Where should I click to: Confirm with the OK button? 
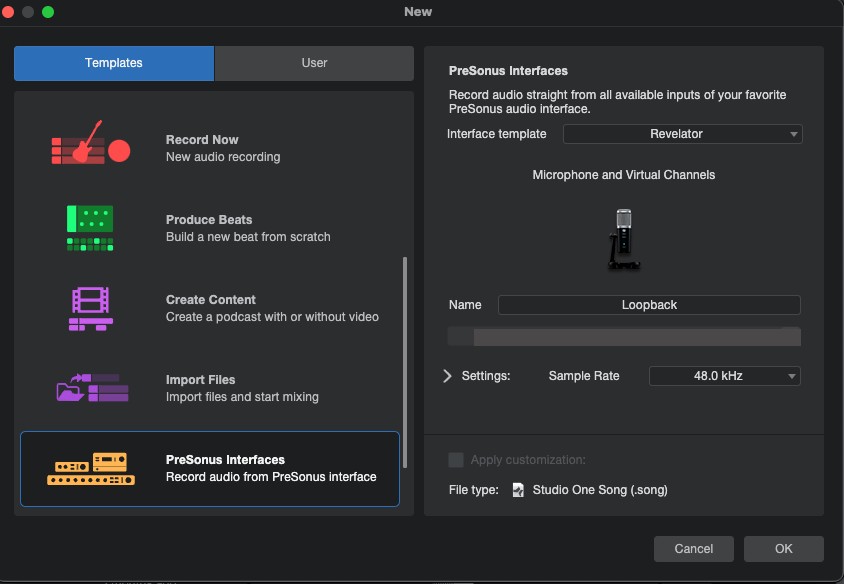784,548
